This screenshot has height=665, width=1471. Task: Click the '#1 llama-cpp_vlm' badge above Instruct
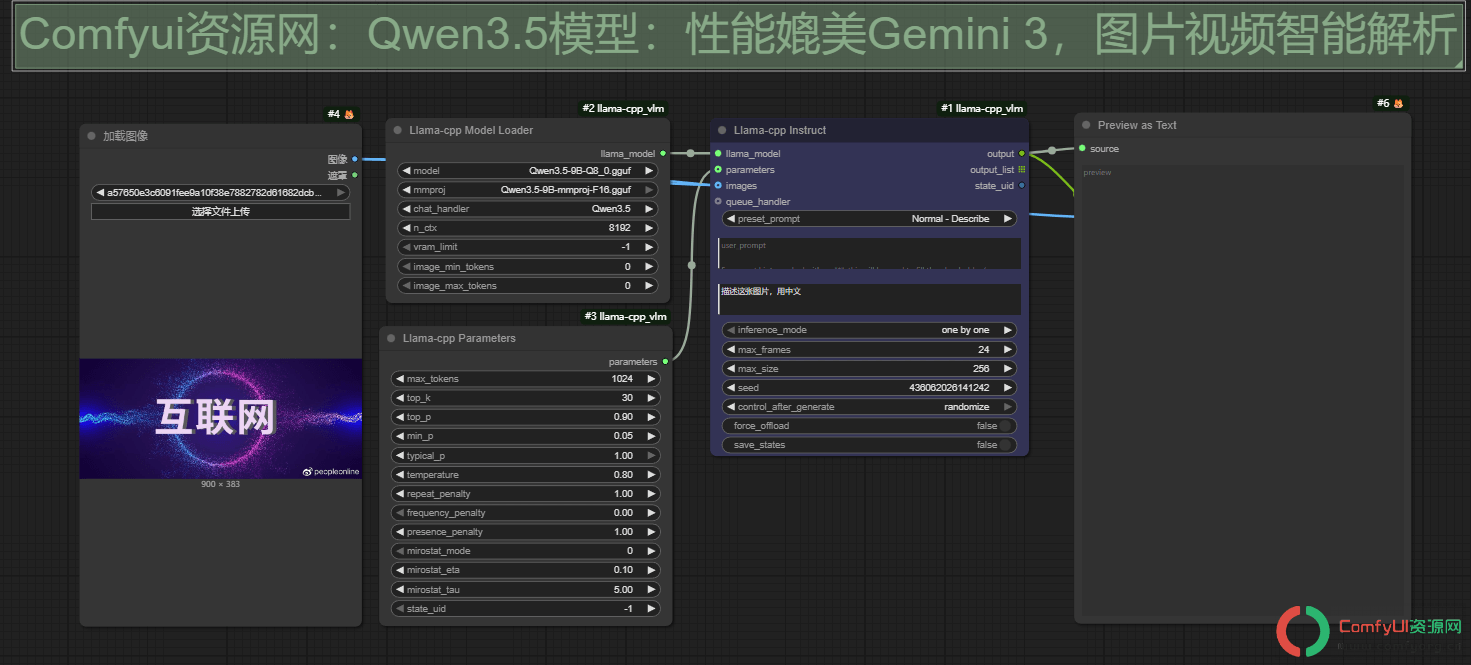(981, 108)
